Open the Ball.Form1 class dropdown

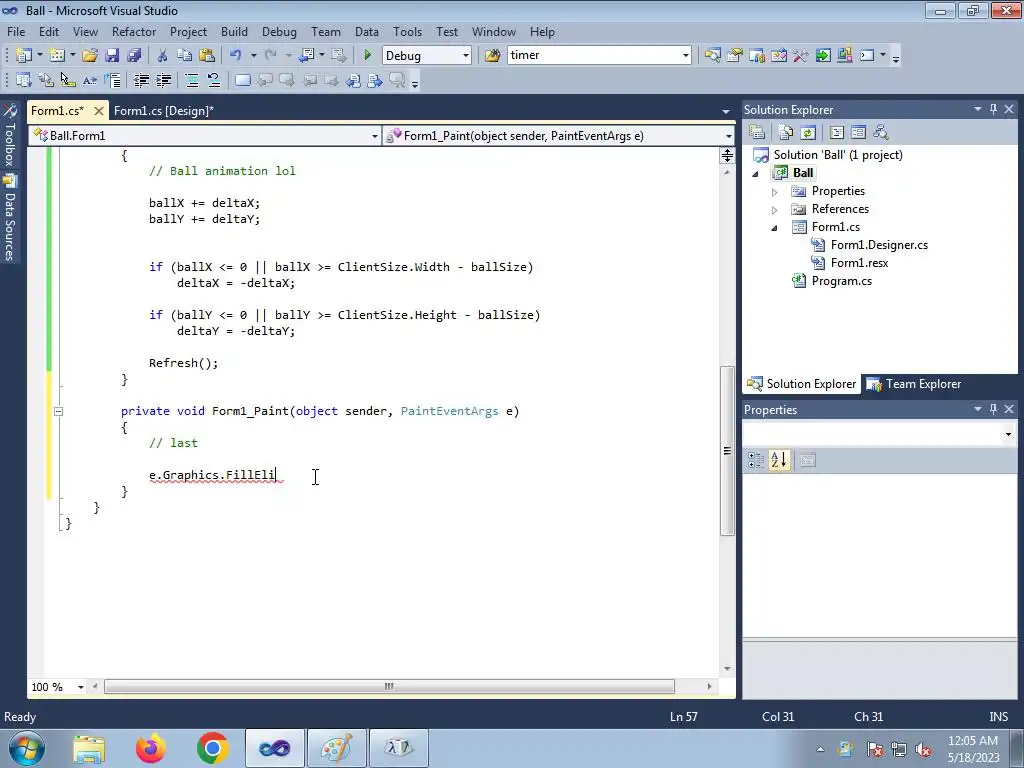coord(374,136)
